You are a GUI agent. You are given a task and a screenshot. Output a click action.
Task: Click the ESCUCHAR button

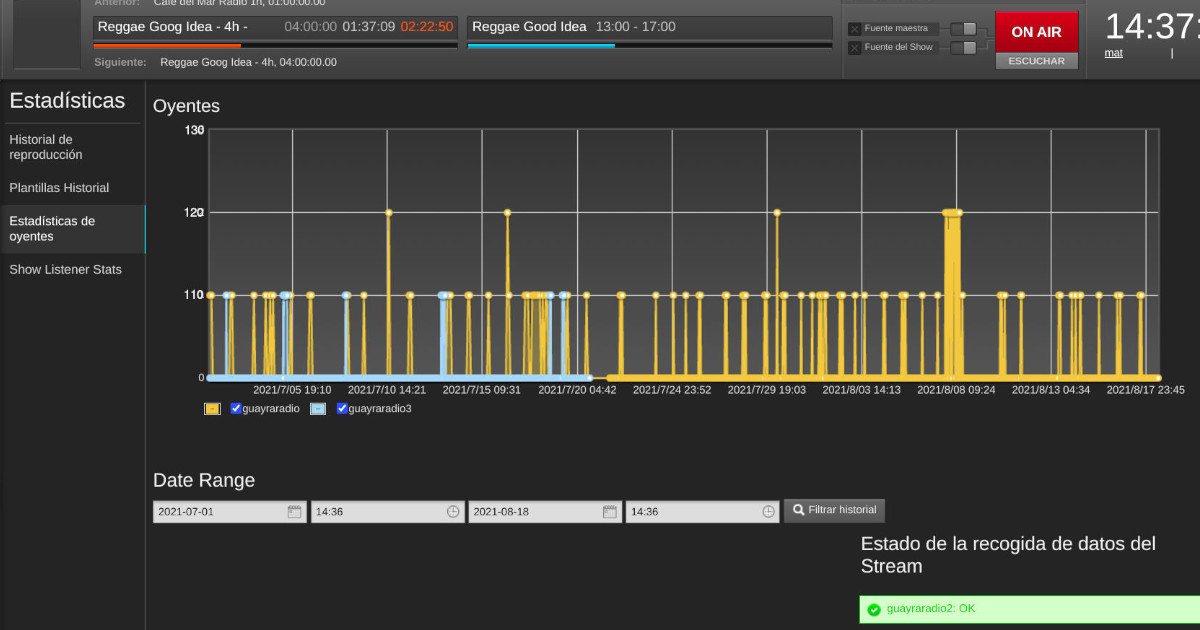(x=1037, y=61)
